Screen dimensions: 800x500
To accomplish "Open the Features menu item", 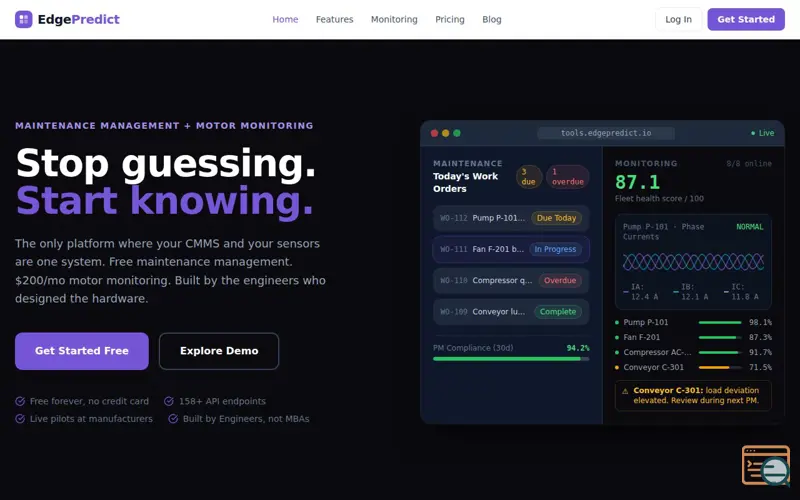I will click(334, 19).
